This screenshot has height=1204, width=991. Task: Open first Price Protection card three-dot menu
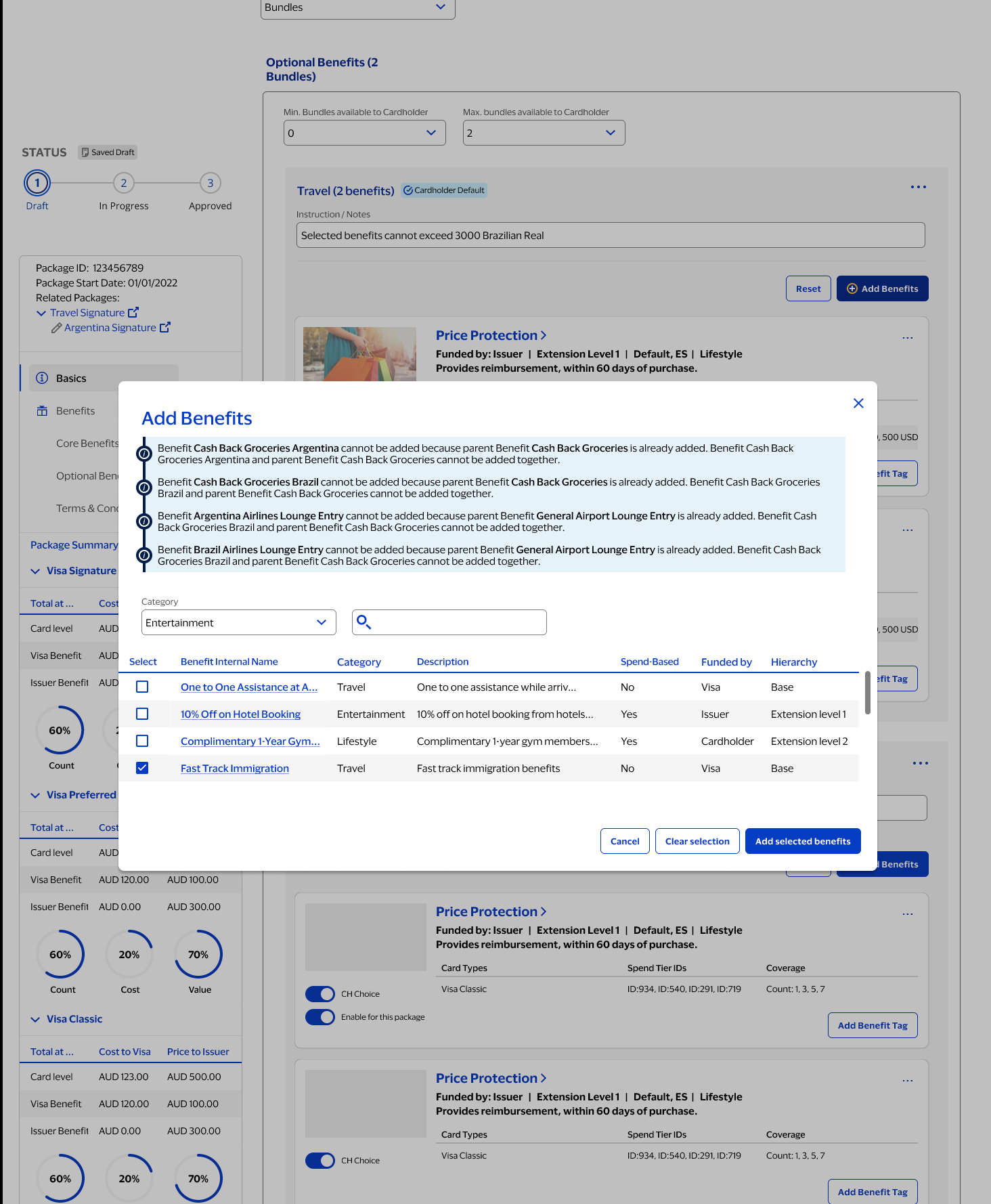[x=908, y=338]
